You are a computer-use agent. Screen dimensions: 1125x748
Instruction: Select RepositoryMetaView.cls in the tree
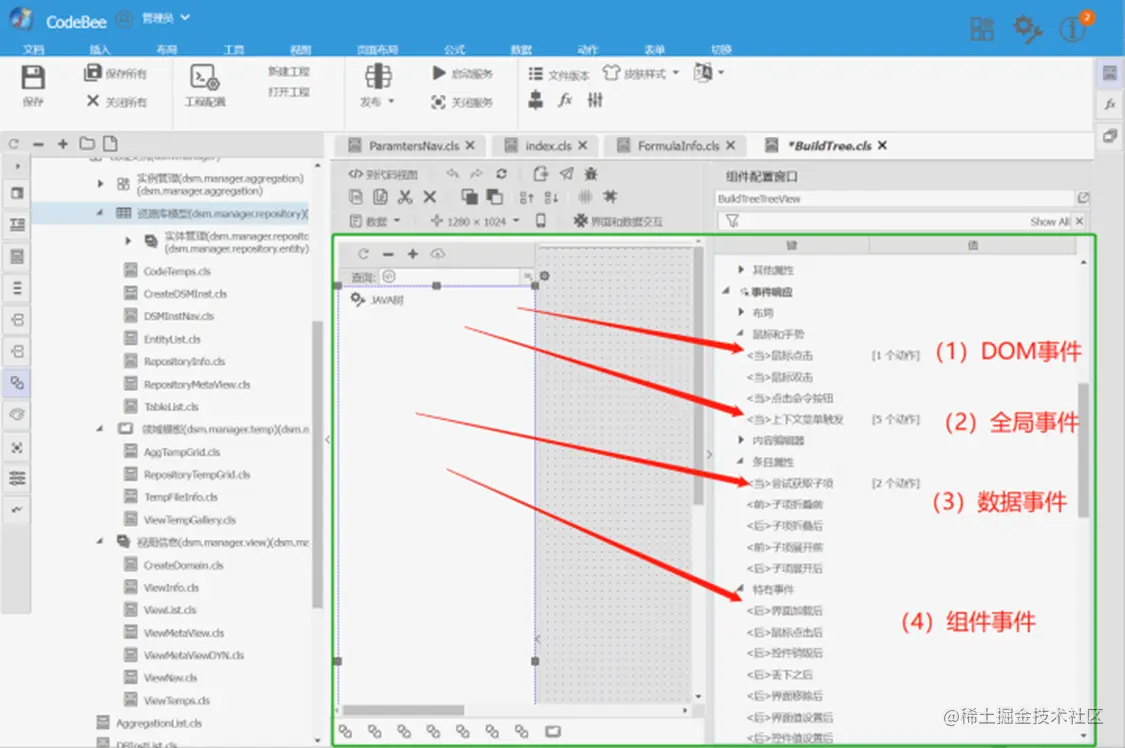click(197, 384)
